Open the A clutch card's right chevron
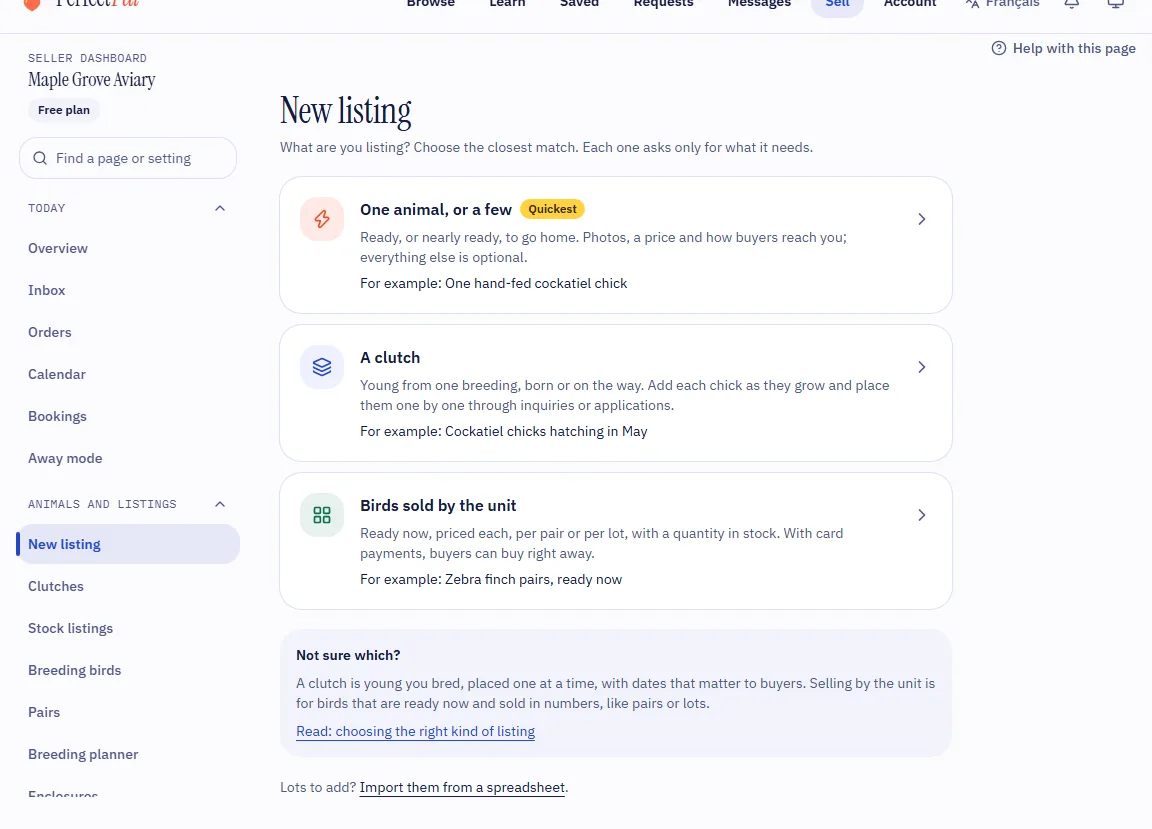 pyautogui.click(x=921, y=367)
